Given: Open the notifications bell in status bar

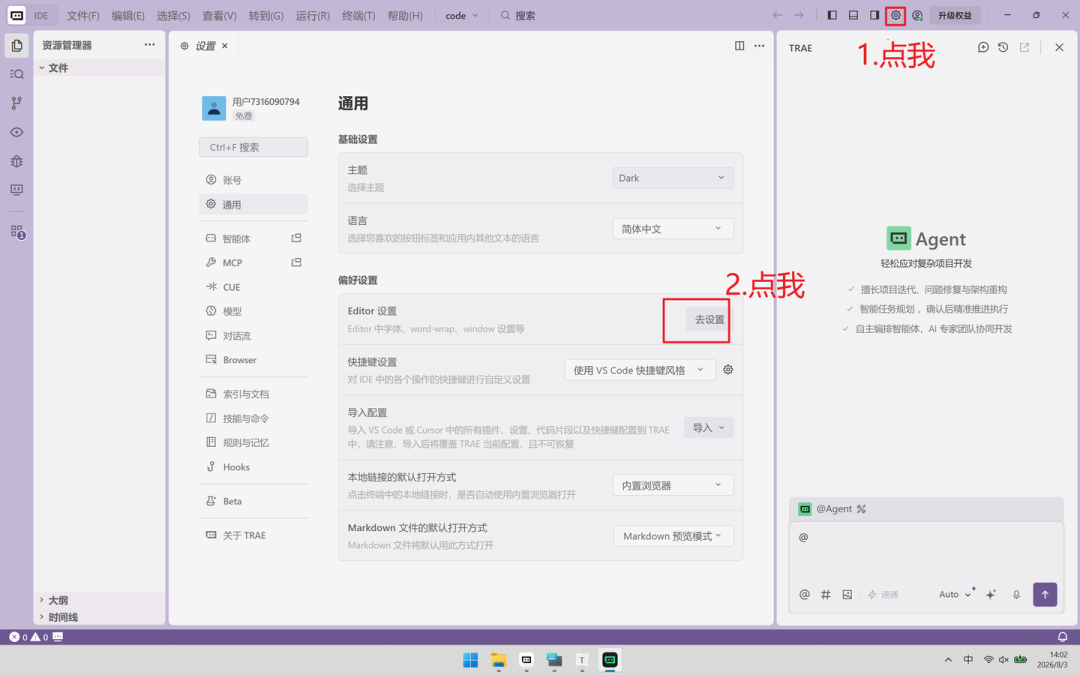Looking at the screenshot, I should coord(1062,636).
